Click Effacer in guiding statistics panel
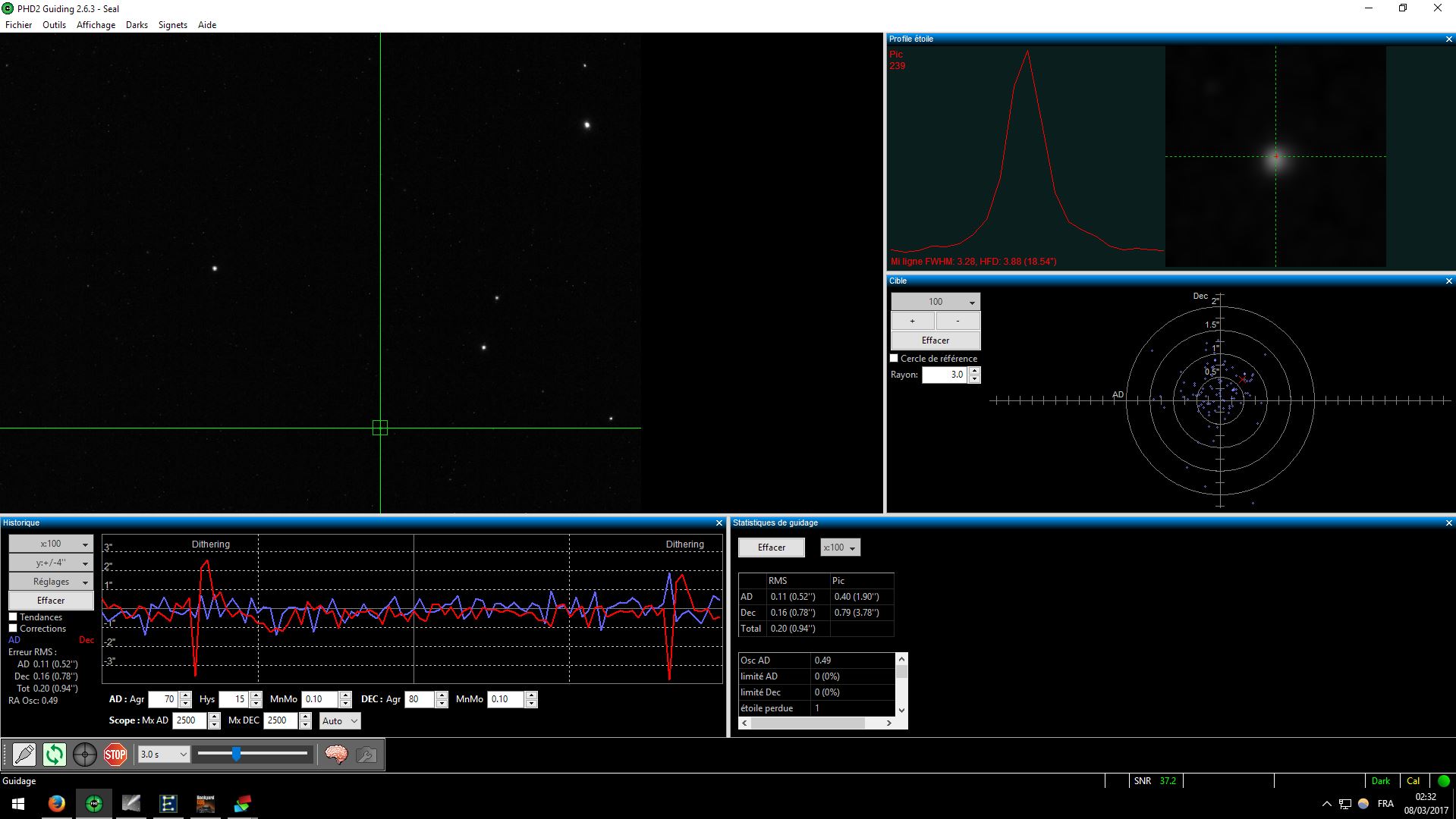The image size is (1456, 819). [771, 548]
